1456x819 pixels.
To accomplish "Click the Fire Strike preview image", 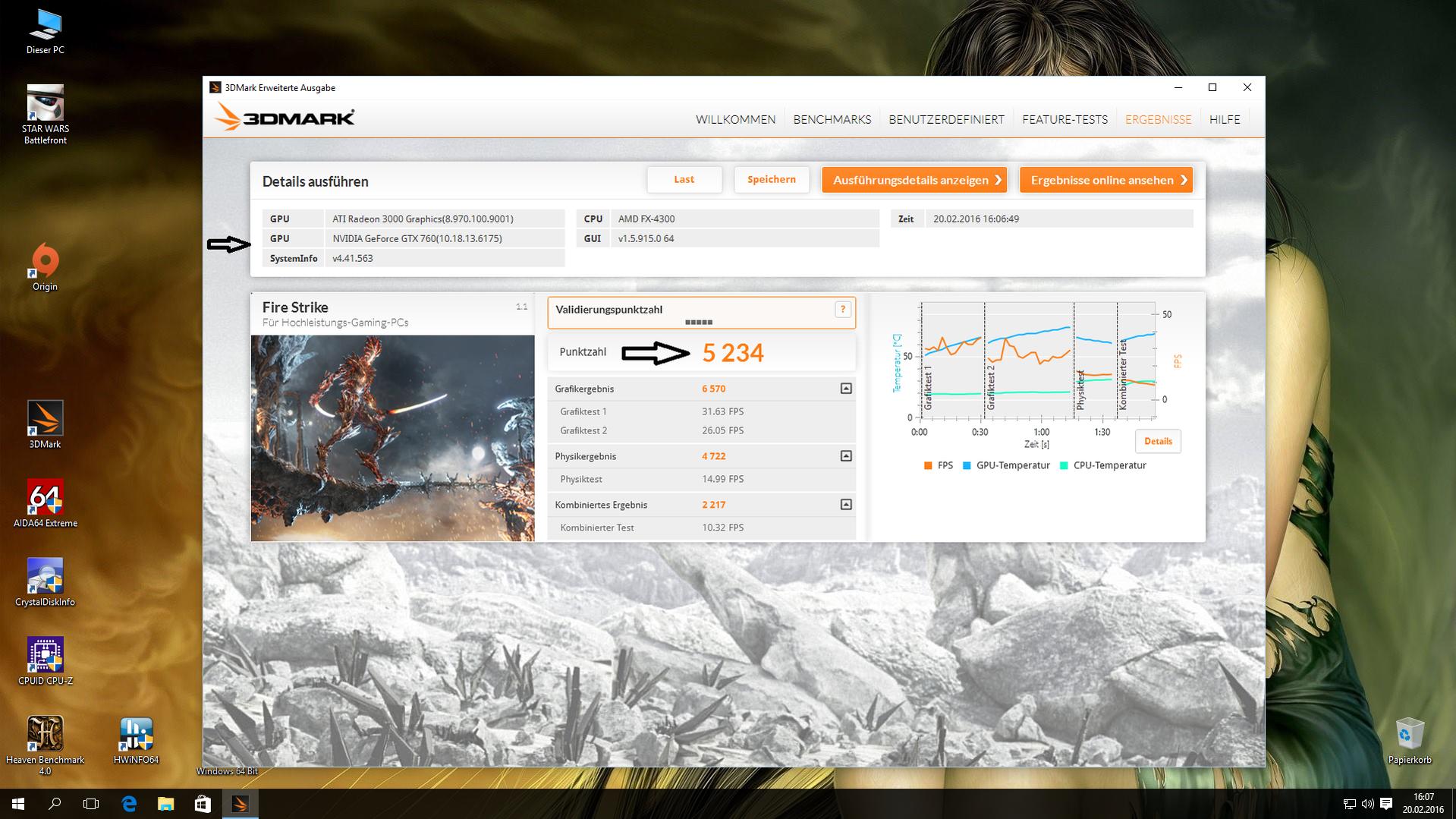I will [x=392, y=438].
